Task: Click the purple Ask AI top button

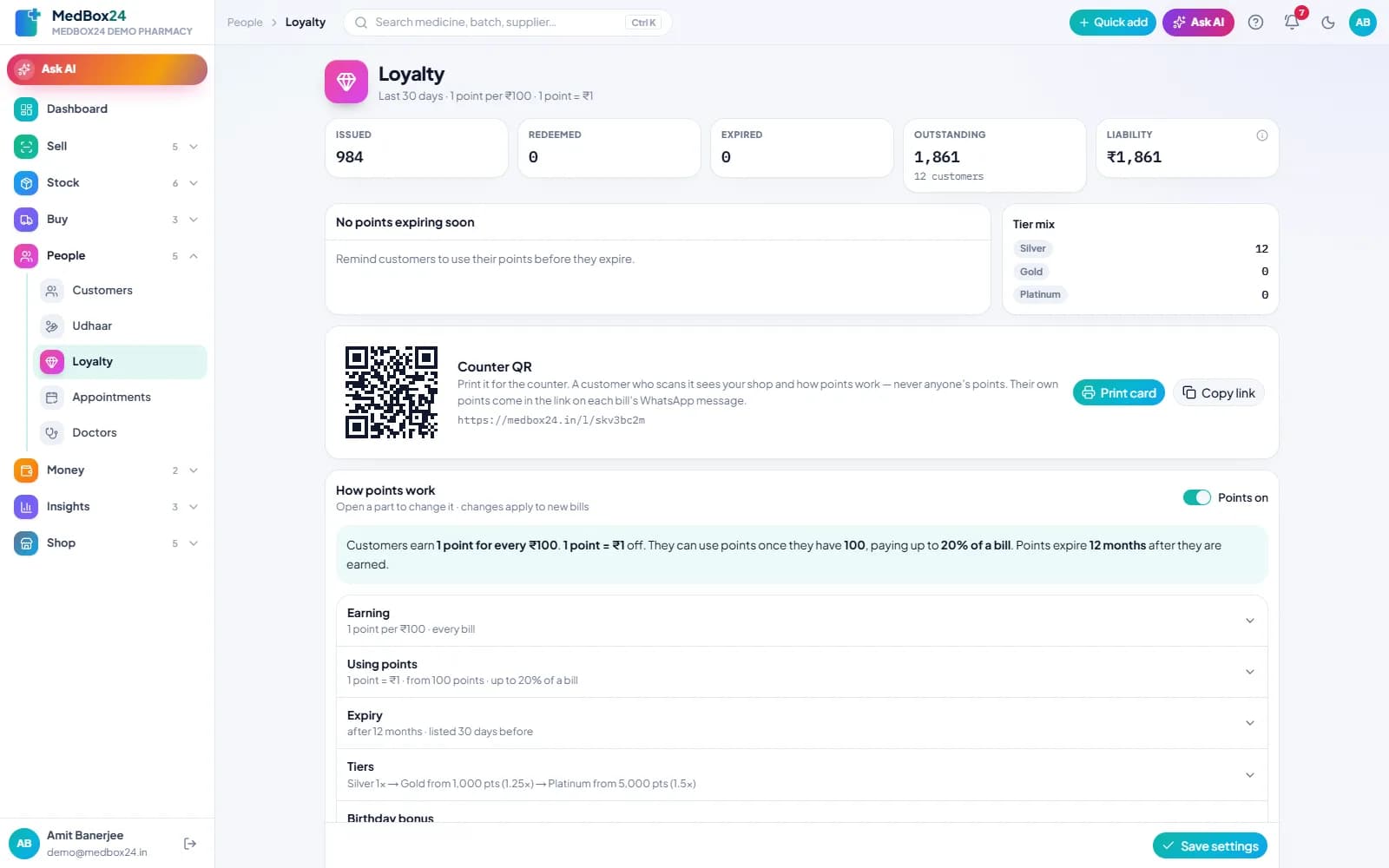Action: click(1198, 23)
